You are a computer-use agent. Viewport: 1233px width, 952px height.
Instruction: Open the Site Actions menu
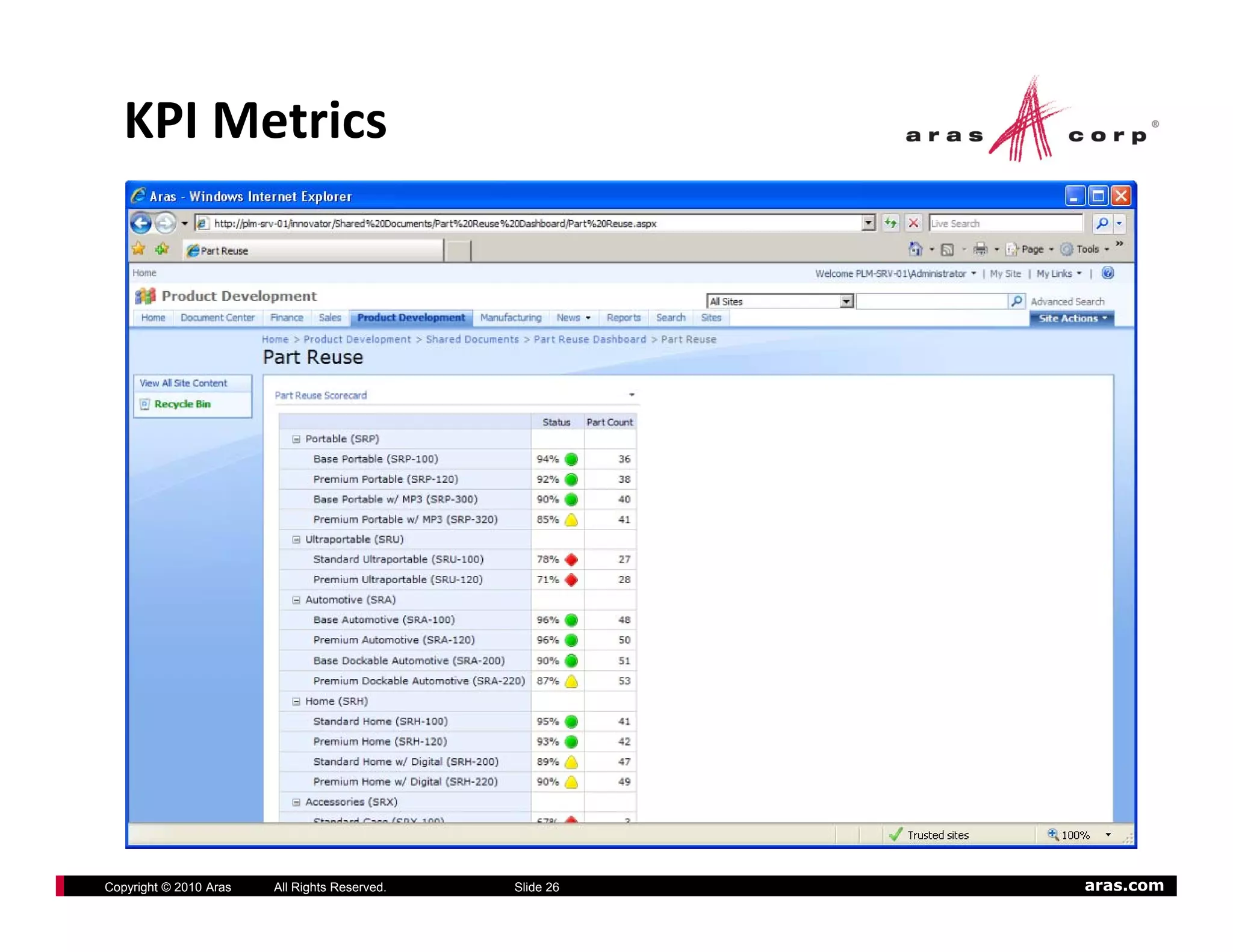coord(1072,318)
